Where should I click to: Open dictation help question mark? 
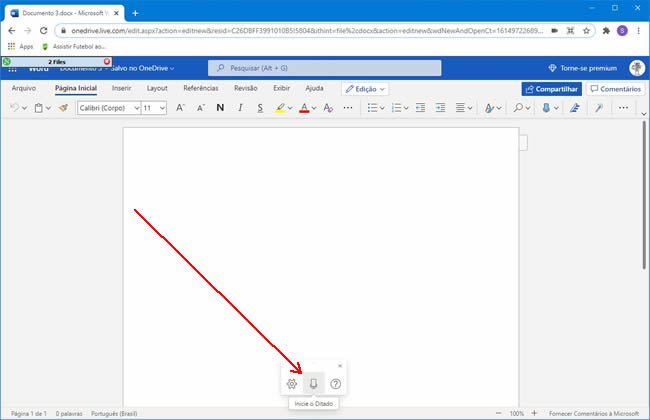tap(336, 383)
